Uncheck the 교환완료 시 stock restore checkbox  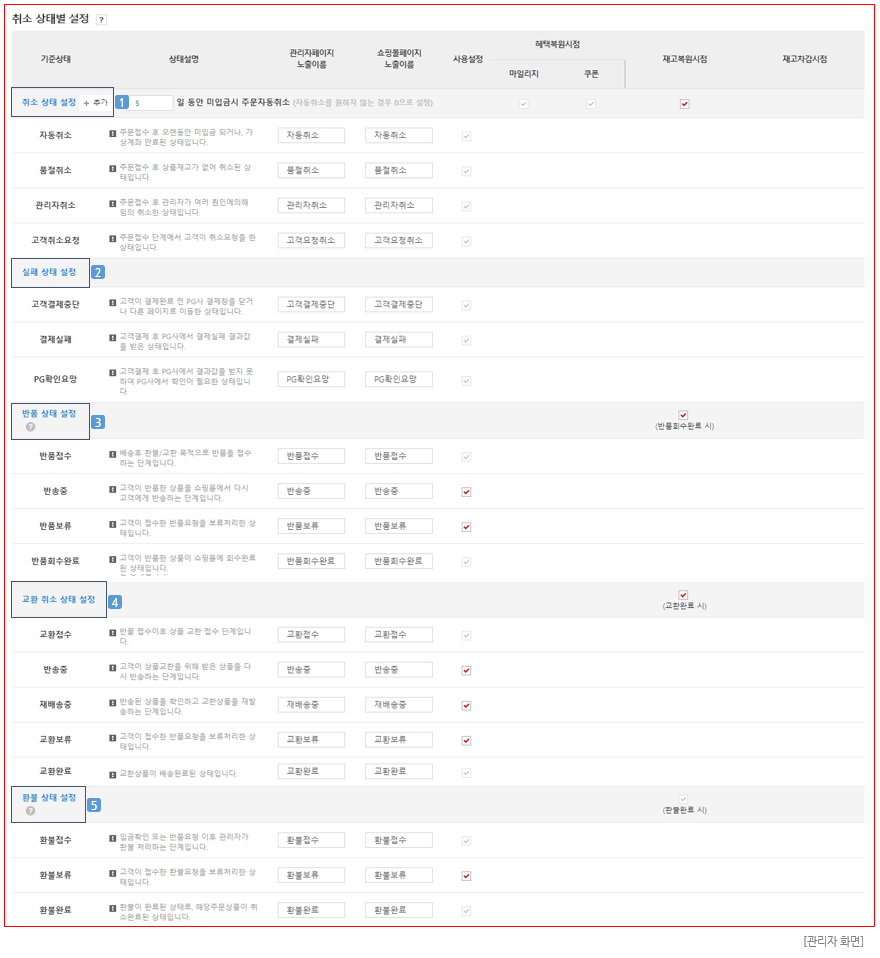tap(683, 594)
